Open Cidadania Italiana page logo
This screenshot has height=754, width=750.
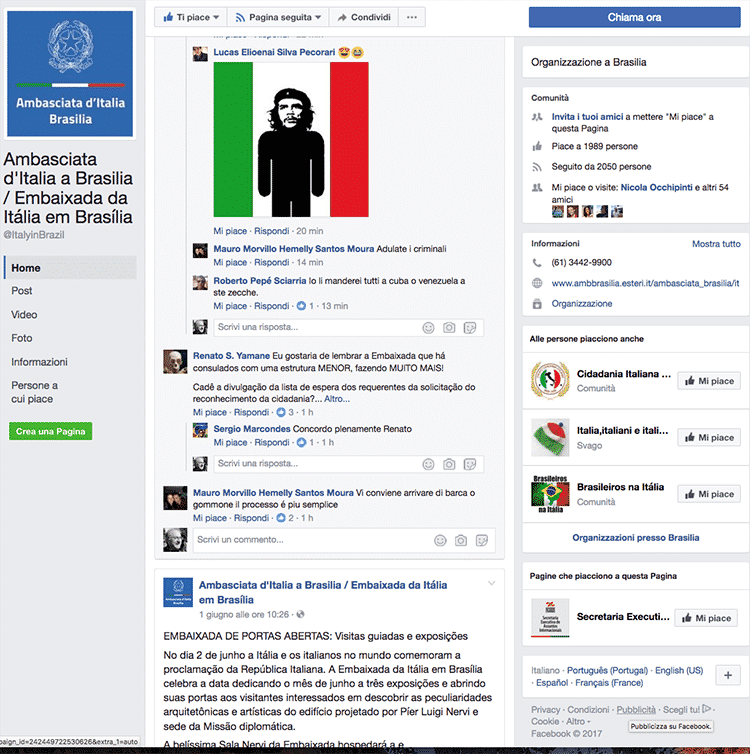pos(550,380)
